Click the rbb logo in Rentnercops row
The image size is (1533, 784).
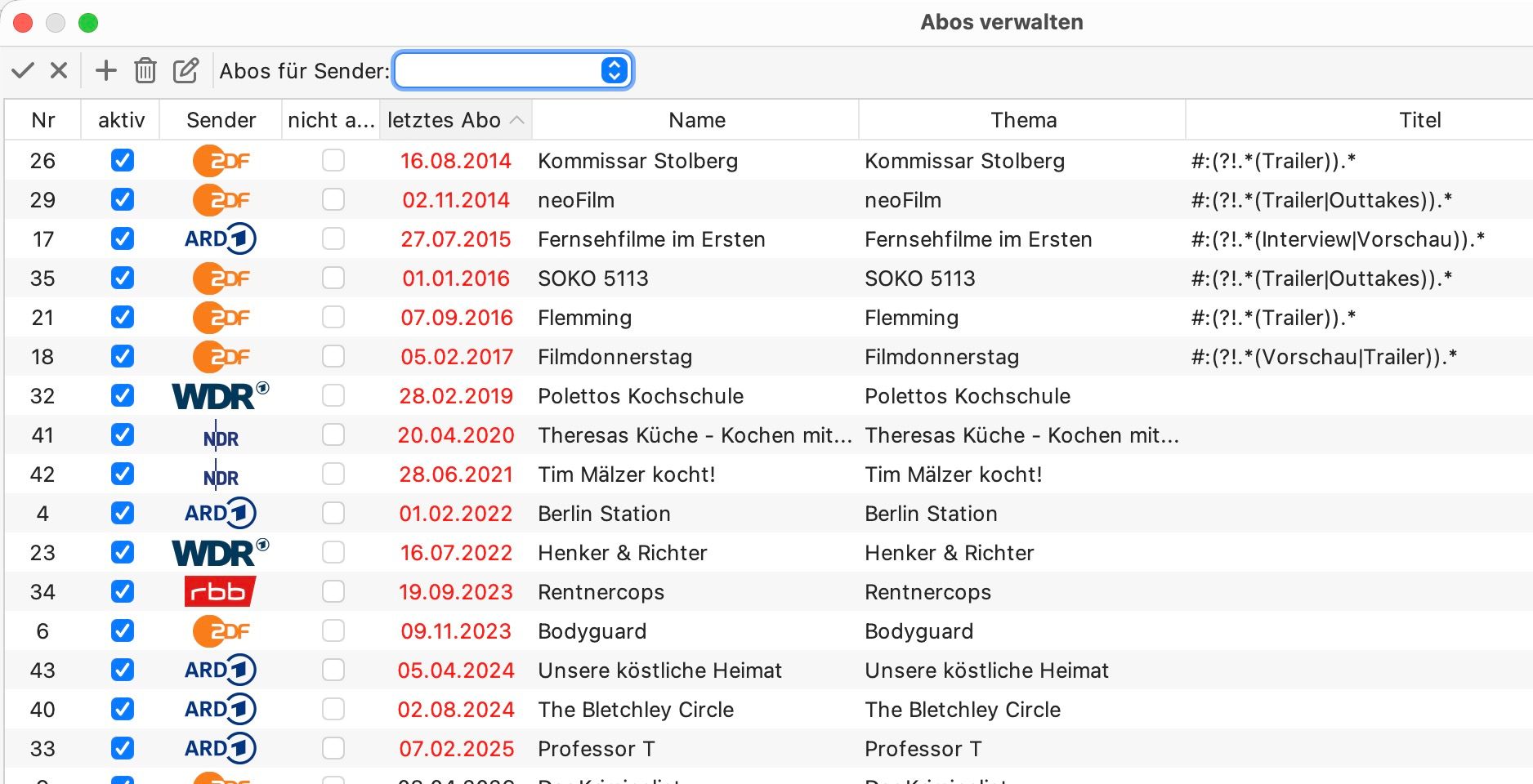220,591
